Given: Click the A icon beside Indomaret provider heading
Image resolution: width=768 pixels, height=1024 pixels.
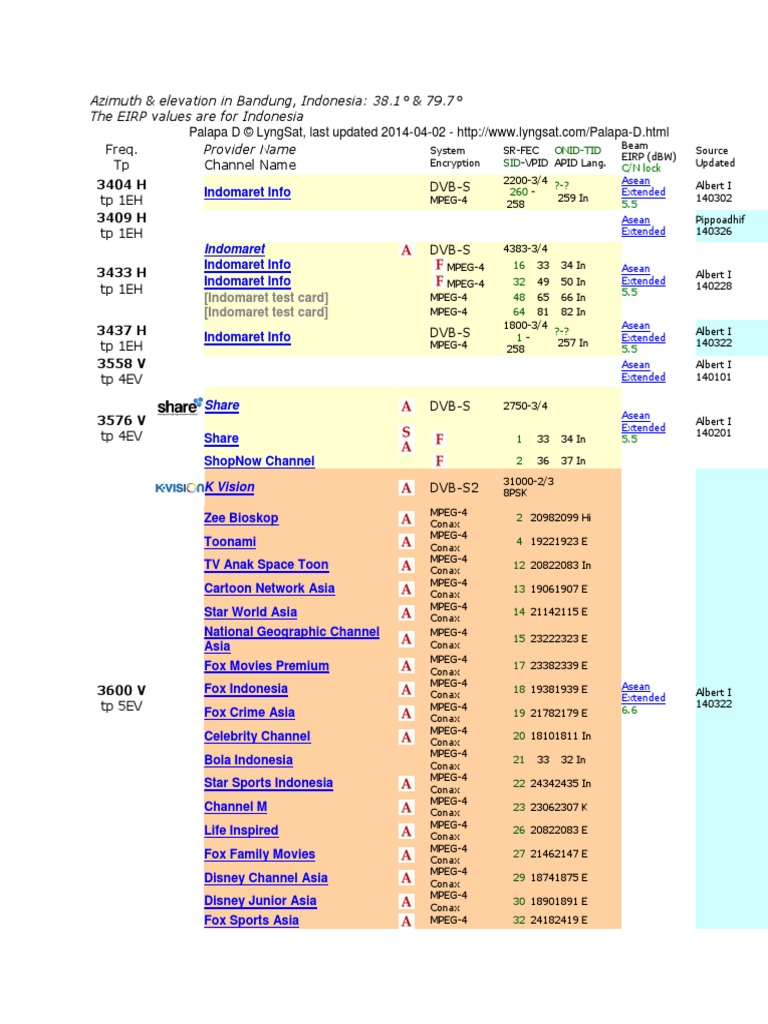Looking at the screenshot, I should pyautogui.click(x=406, y=250).
